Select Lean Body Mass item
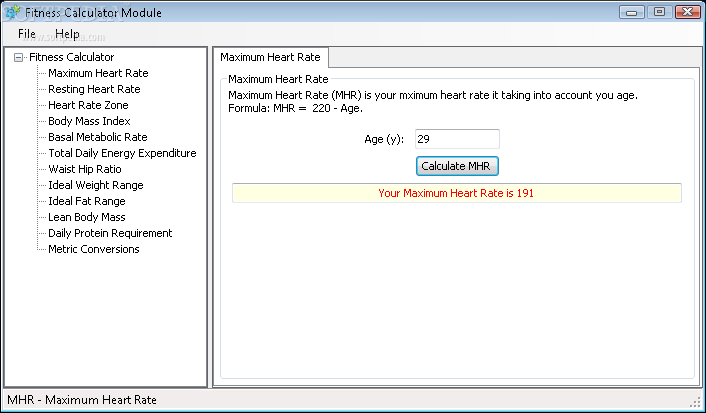 tap(86, 217)
